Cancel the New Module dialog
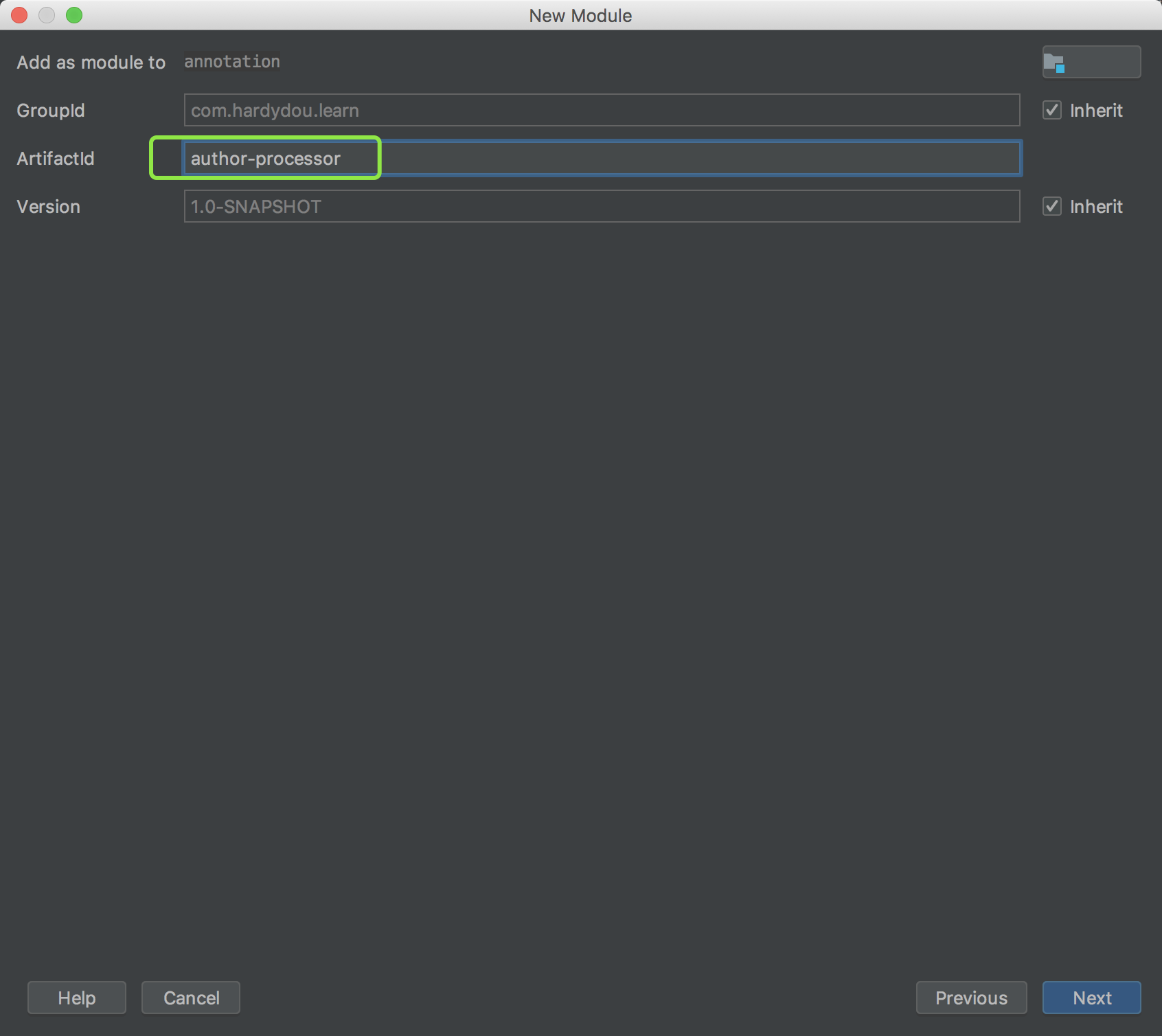Image resolution: width=1162 pixels, height=1036 pixels. pyautogui.click(x=191, y=998)
